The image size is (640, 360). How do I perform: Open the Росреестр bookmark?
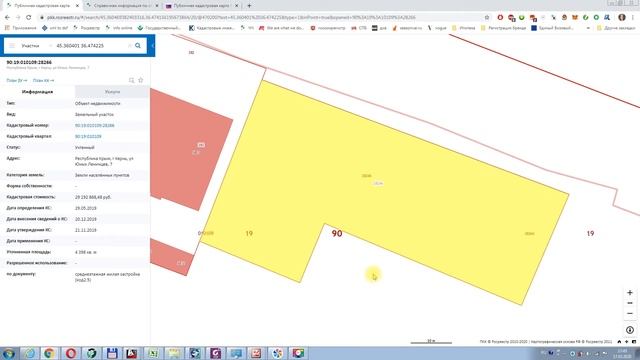point(87,28)
